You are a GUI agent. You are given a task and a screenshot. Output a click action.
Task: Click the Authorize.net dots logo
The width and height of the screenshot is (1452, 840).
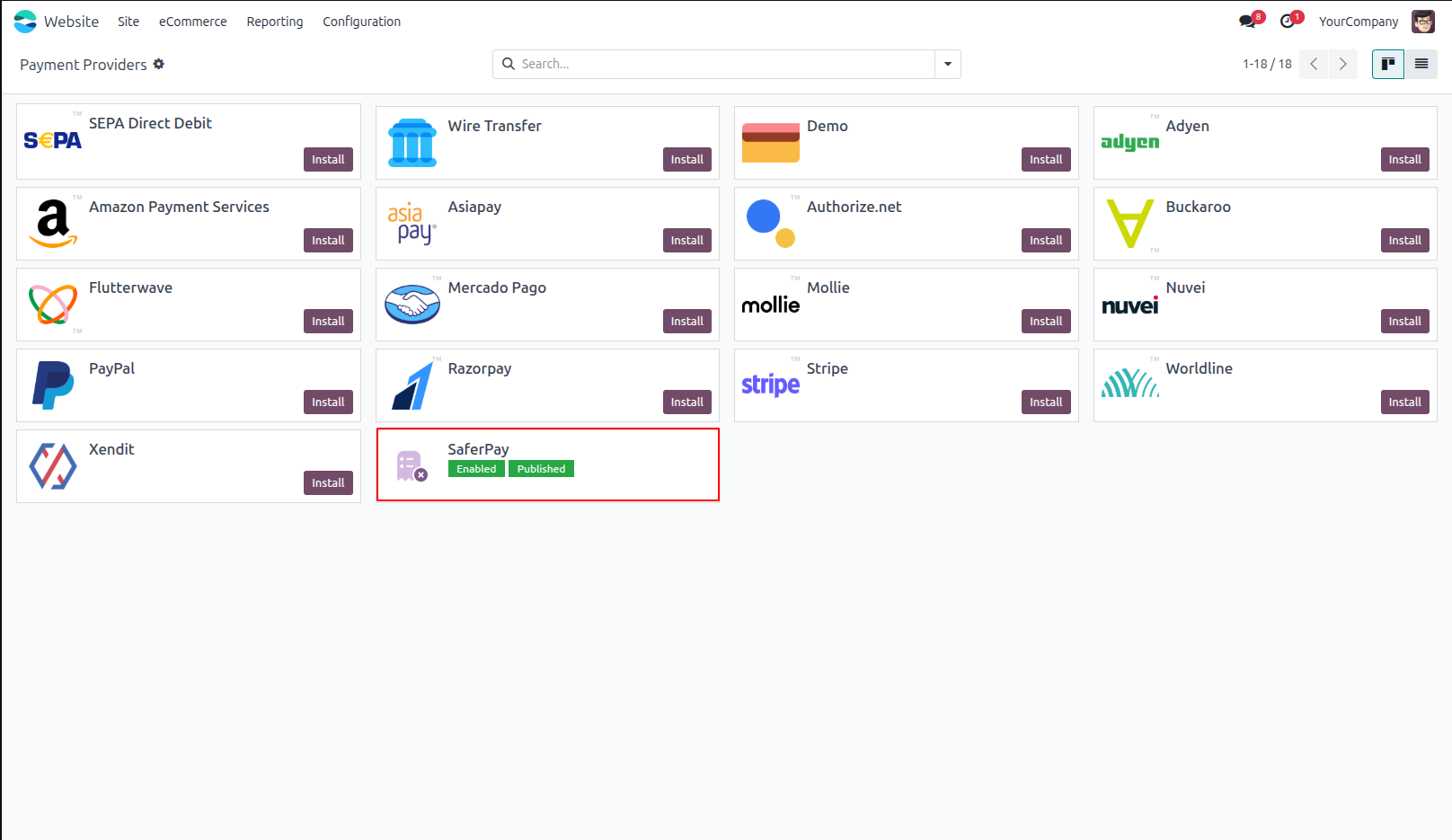pos(771,224)
